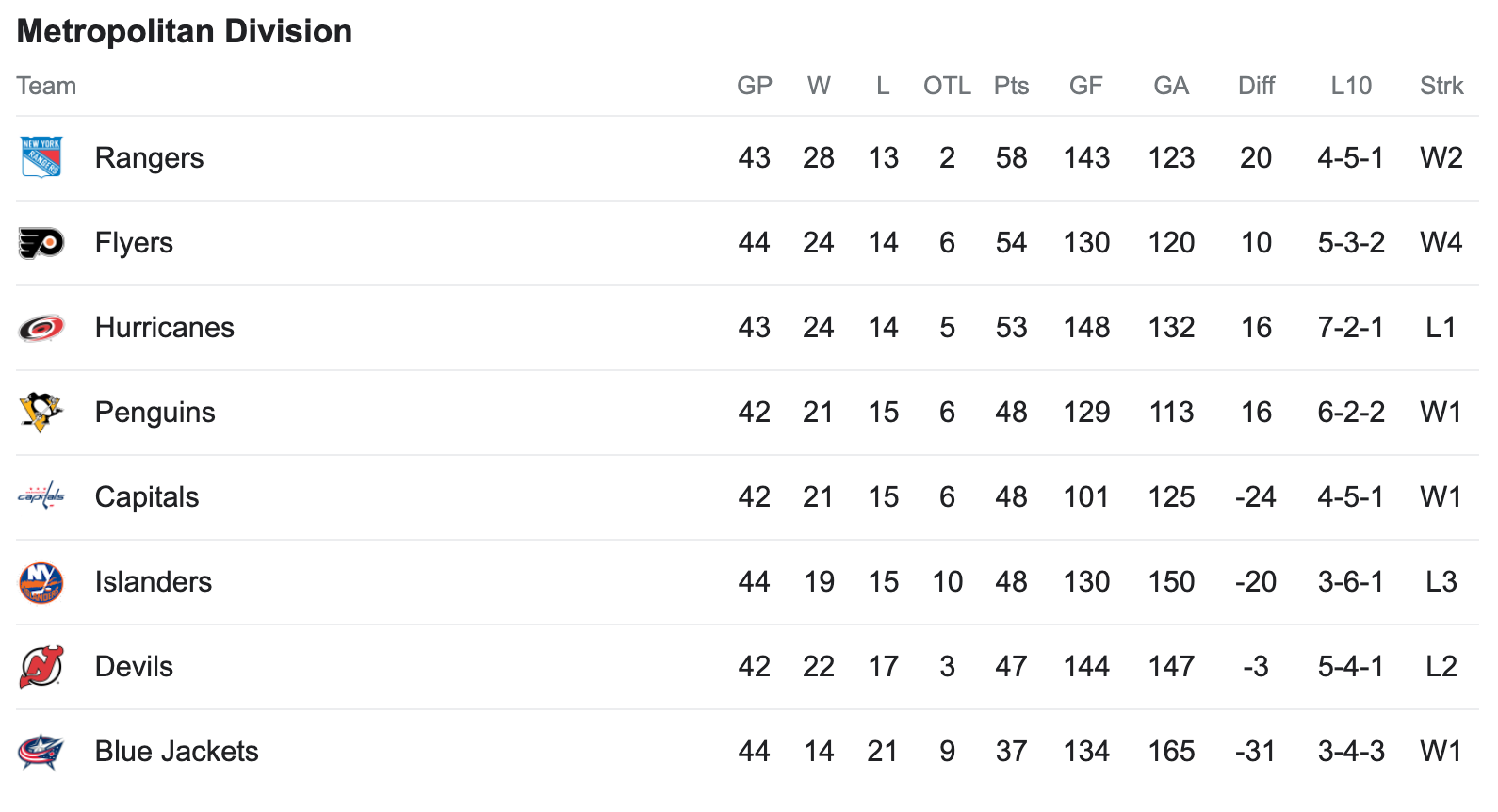Click the Columbus Blue Jackets logo
The width and height of the screenshot is (1498, 812).
41,752
